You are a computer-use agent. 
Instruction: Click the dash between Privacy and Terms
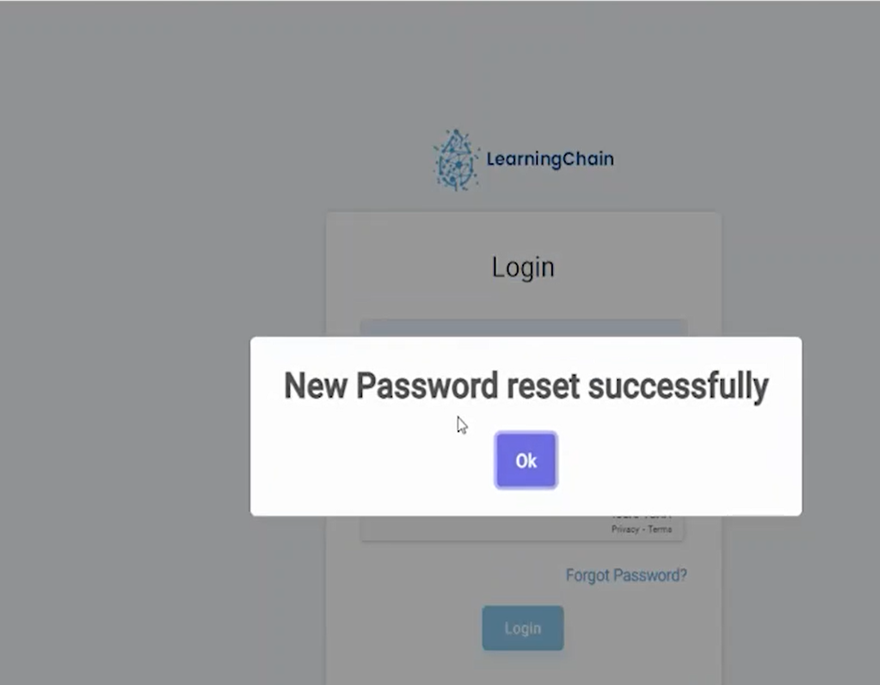(644, 529)
